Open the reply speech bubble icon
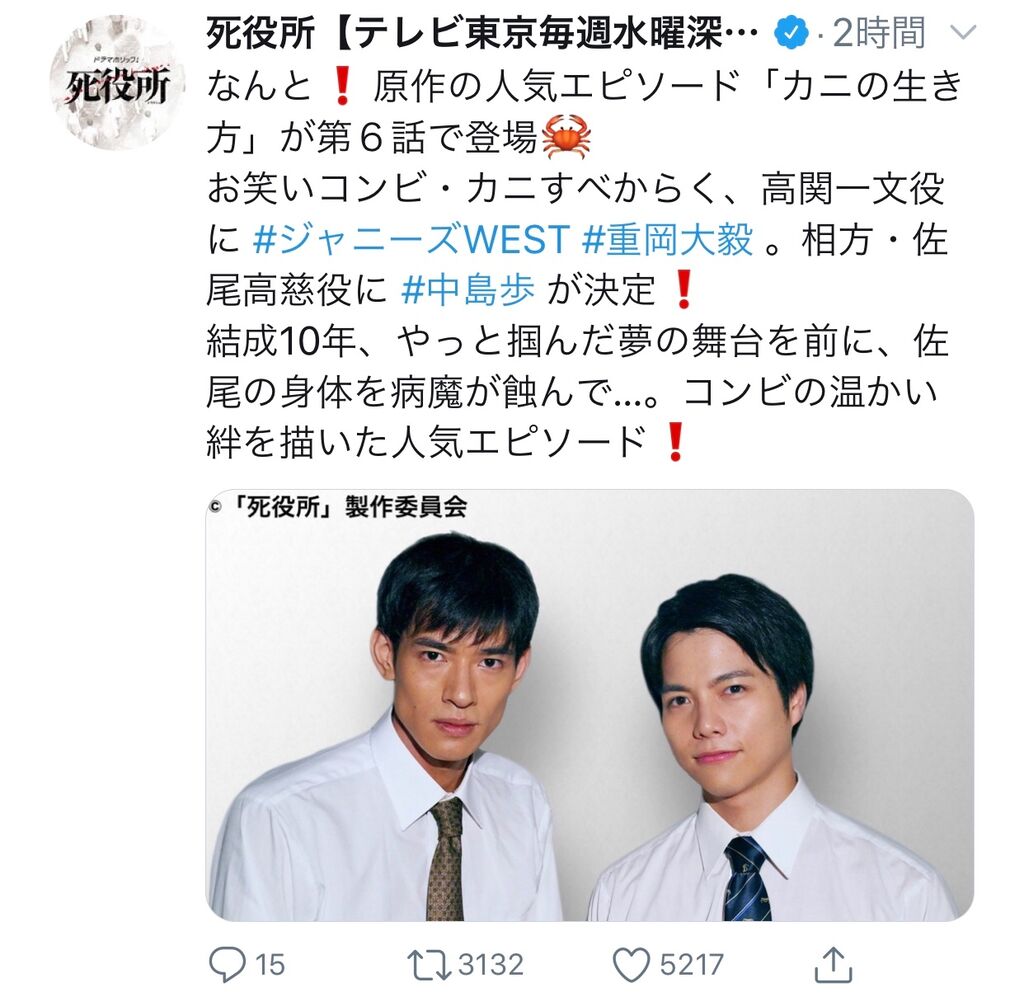This screenshot has height=1006, width=1024. point(227,965)
